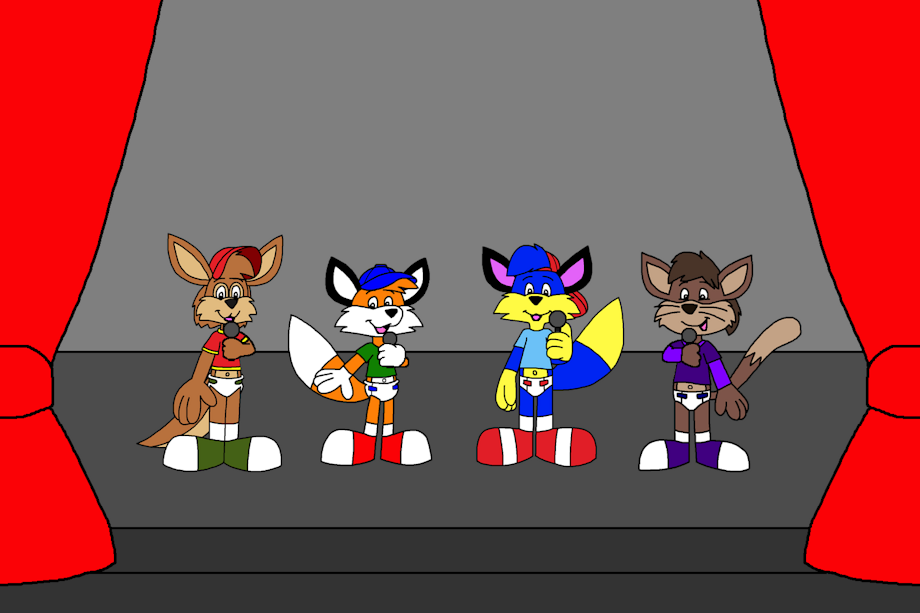920x613 pixels.
Task: Select the orange fox's blue cap
Action: 387,277
